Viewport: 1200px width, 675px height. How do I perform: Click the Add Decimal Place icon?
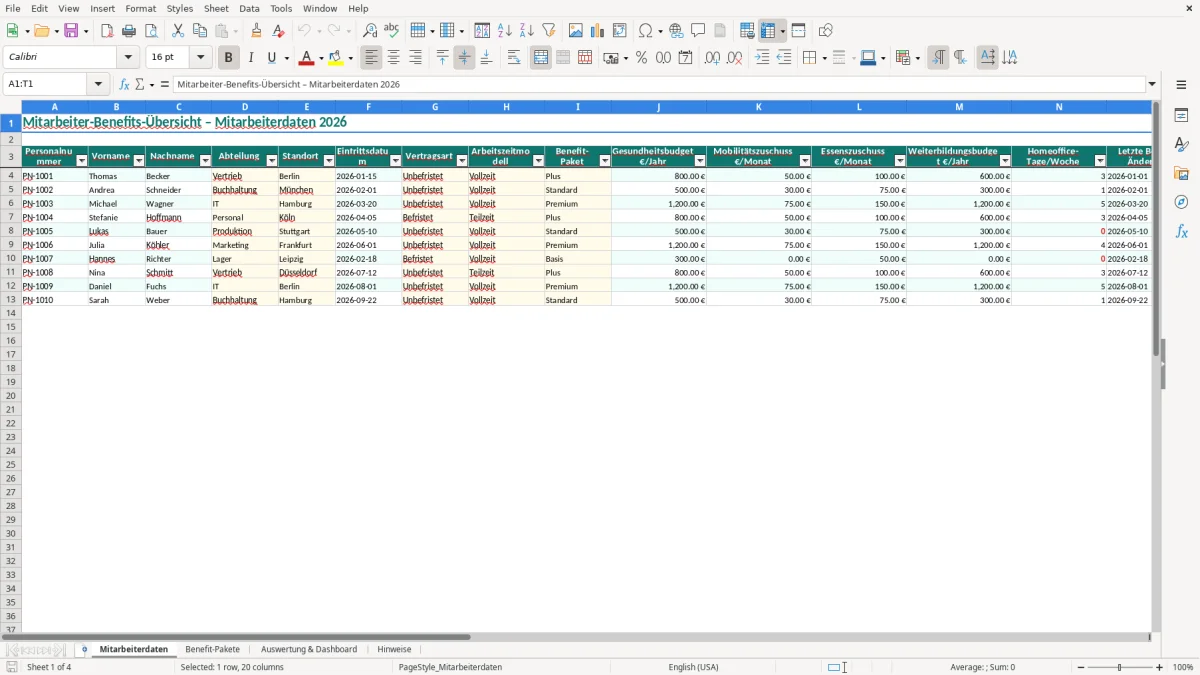(712, 58)
